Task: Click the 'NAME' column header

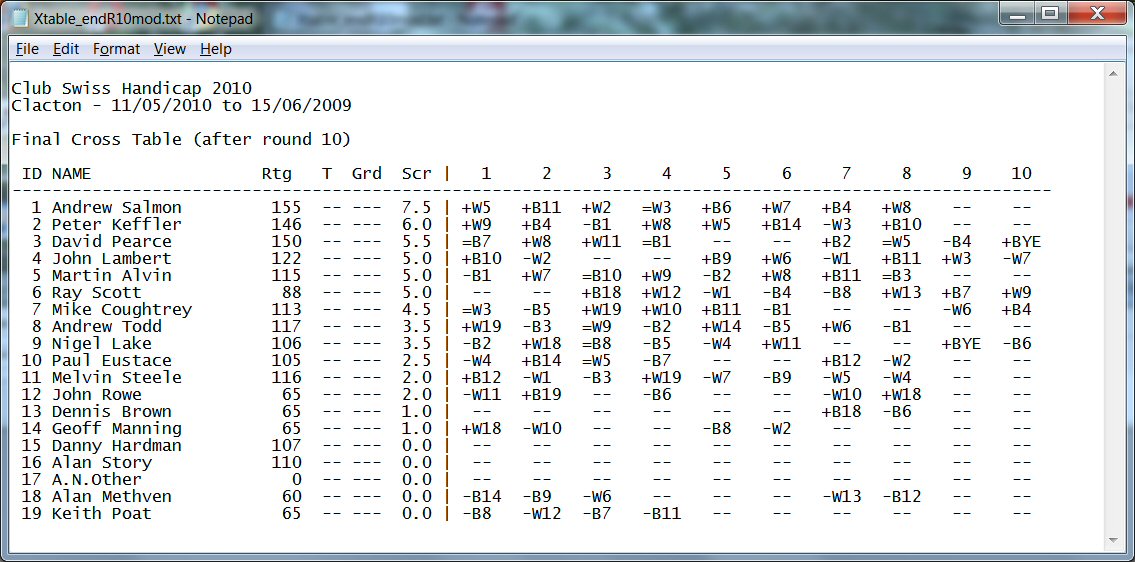Action: click(x=72, y=174)
